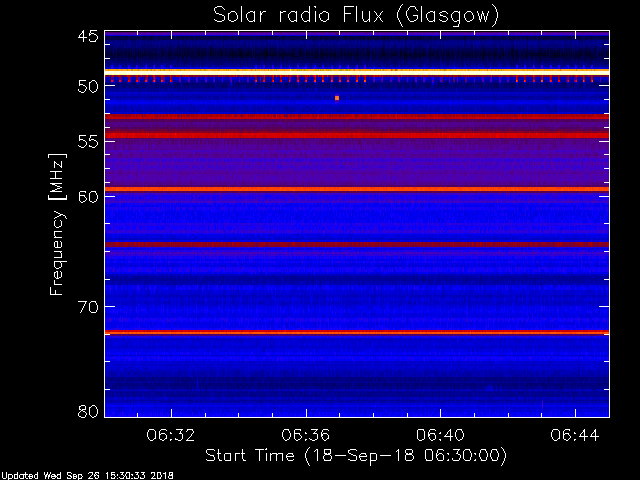This screenshot has width=640, height=480.
Task: Click the bright white emission band near 49 MHz
Action: click(x=357, y=72)
